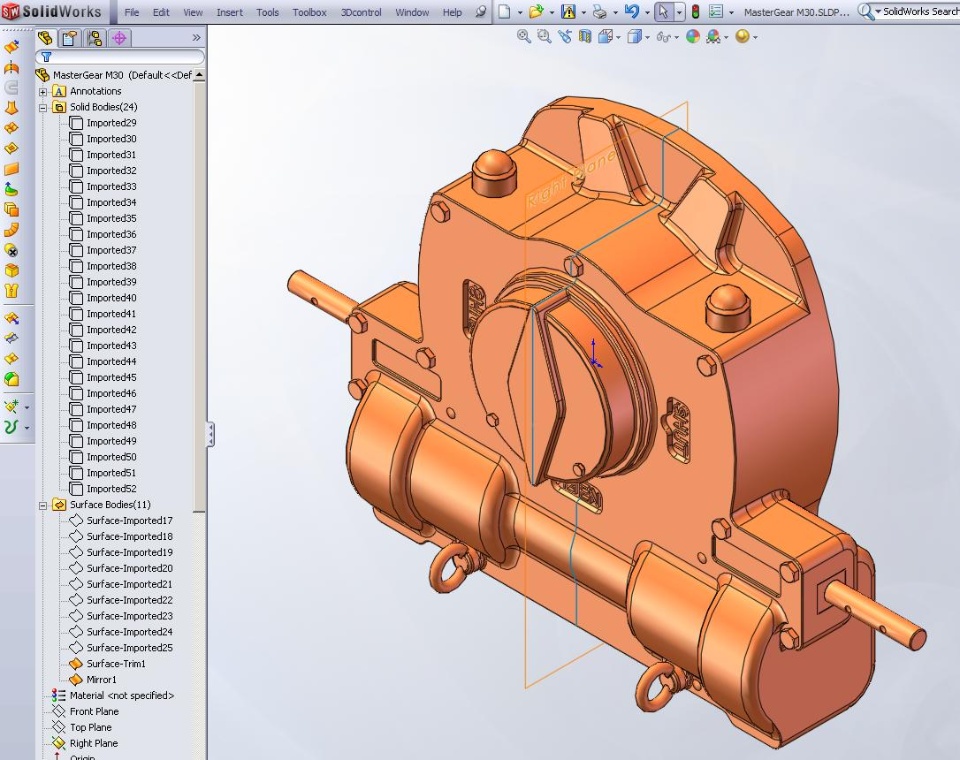Viewport: 960px width, 760px height.
Task: Click the Select cursor tool
Action: tap(664, 12)
